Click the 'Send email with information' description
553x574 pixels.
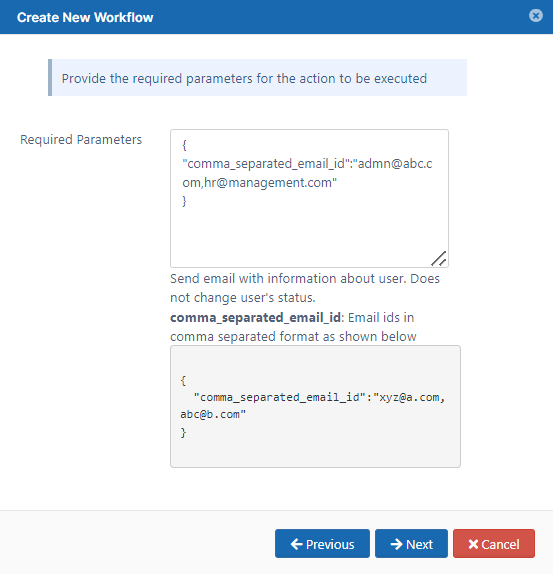305,288
